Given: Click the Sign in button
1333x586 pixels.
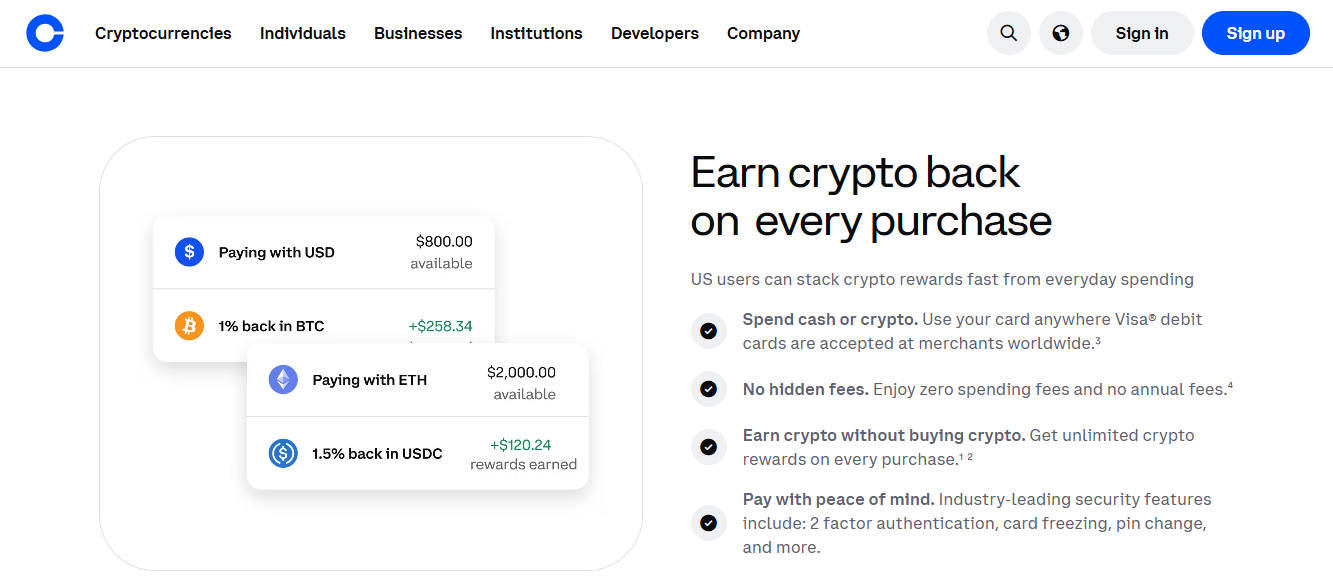Looking at the screenshot, I should [x=1141, y=33].
